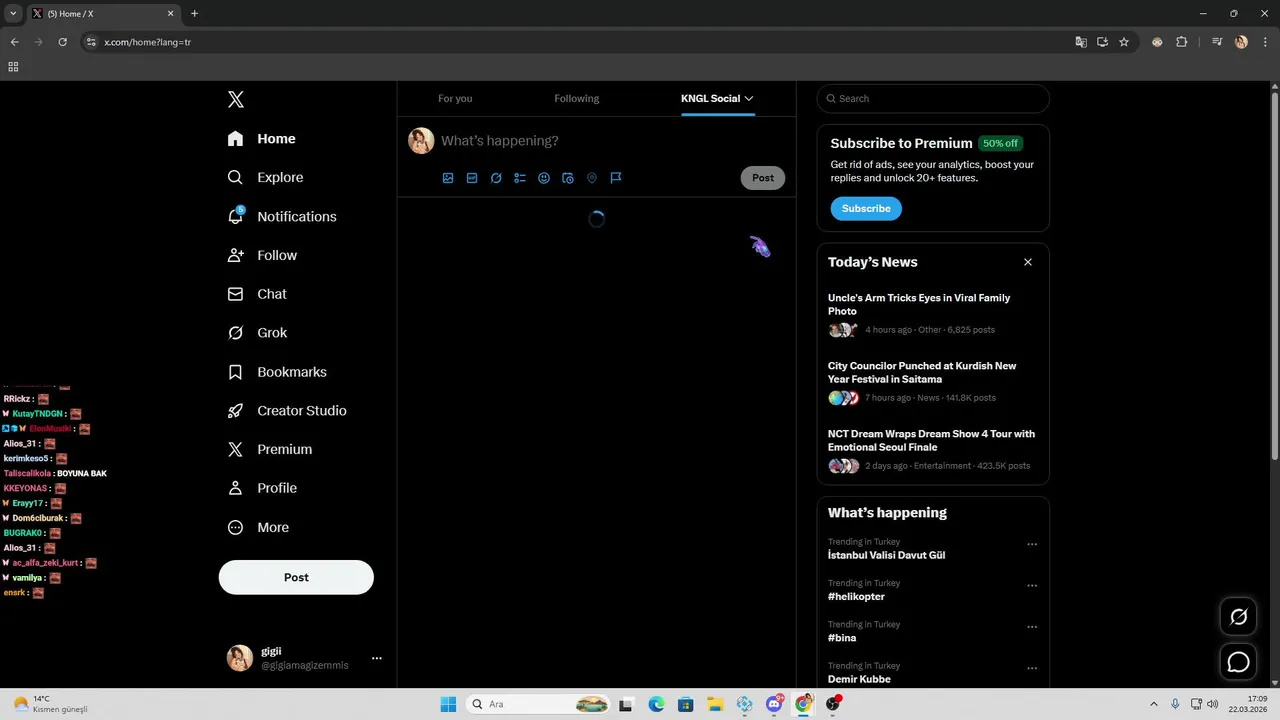Click the large white Post button
The height and width of the screenshot is (720, 1280).
pos(296,577)
